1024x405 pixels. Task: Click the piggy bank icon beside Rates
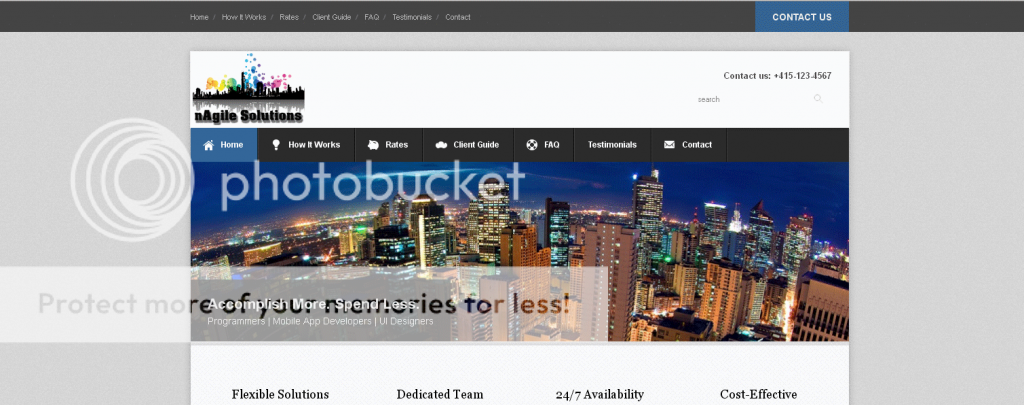373,145
